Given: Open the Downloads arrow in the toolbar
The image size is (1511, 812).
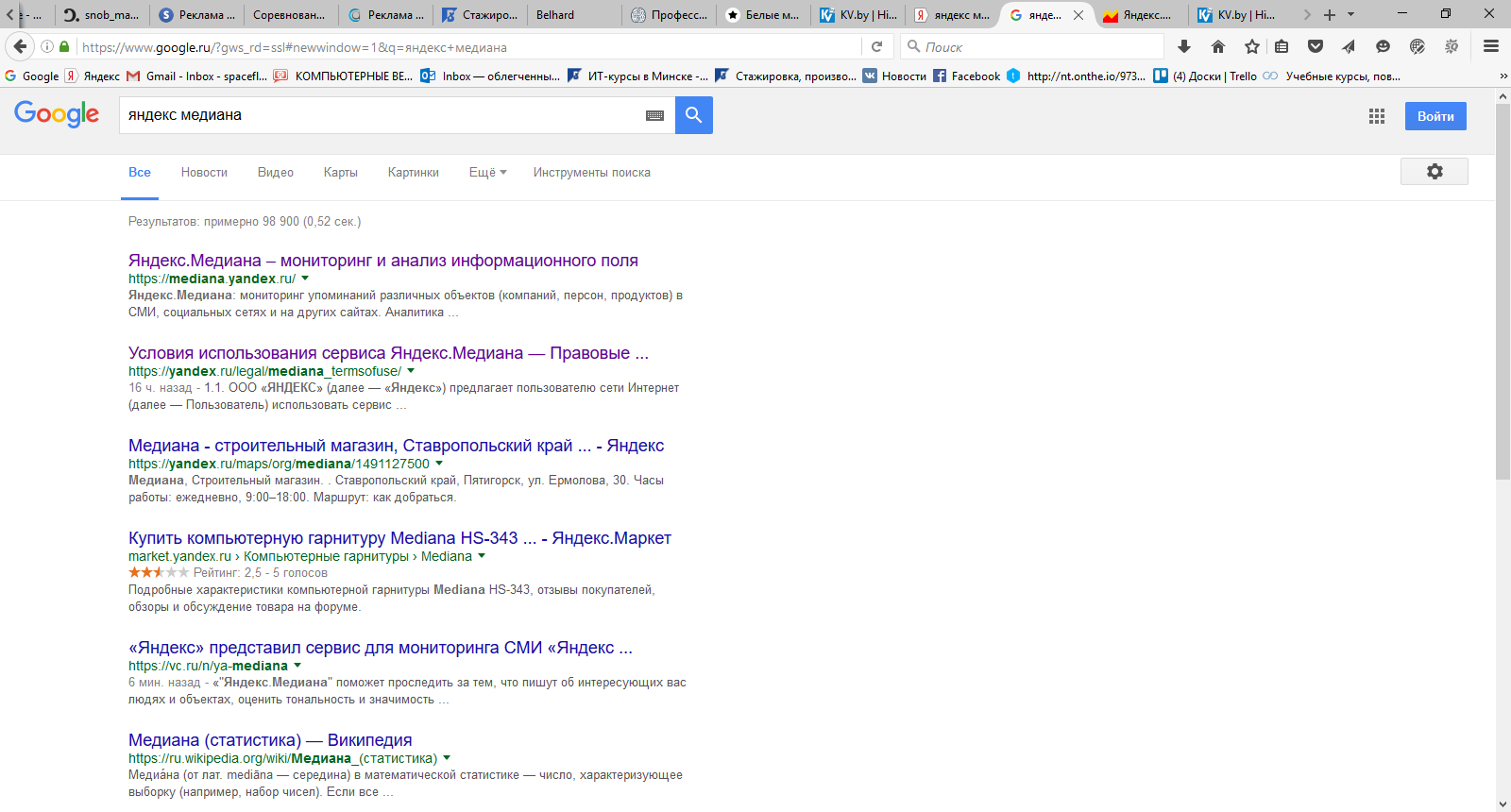Looking at the screenshot, I should click(1184, 46).
